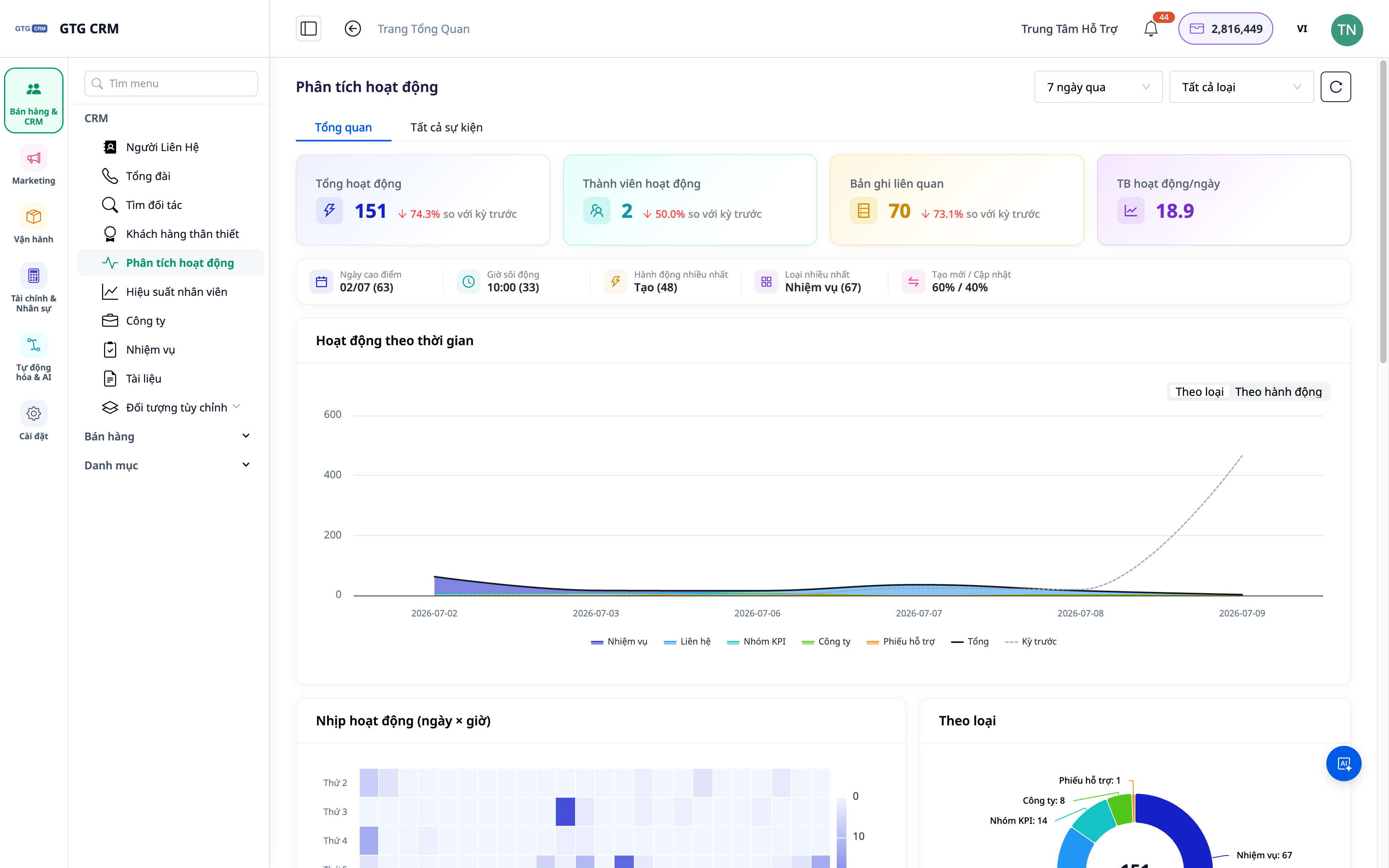This screenshot has width=1389, height=868.
Task: Focus the Tìm menu search field
Action: pyautogui.click(x=171, y=83)
